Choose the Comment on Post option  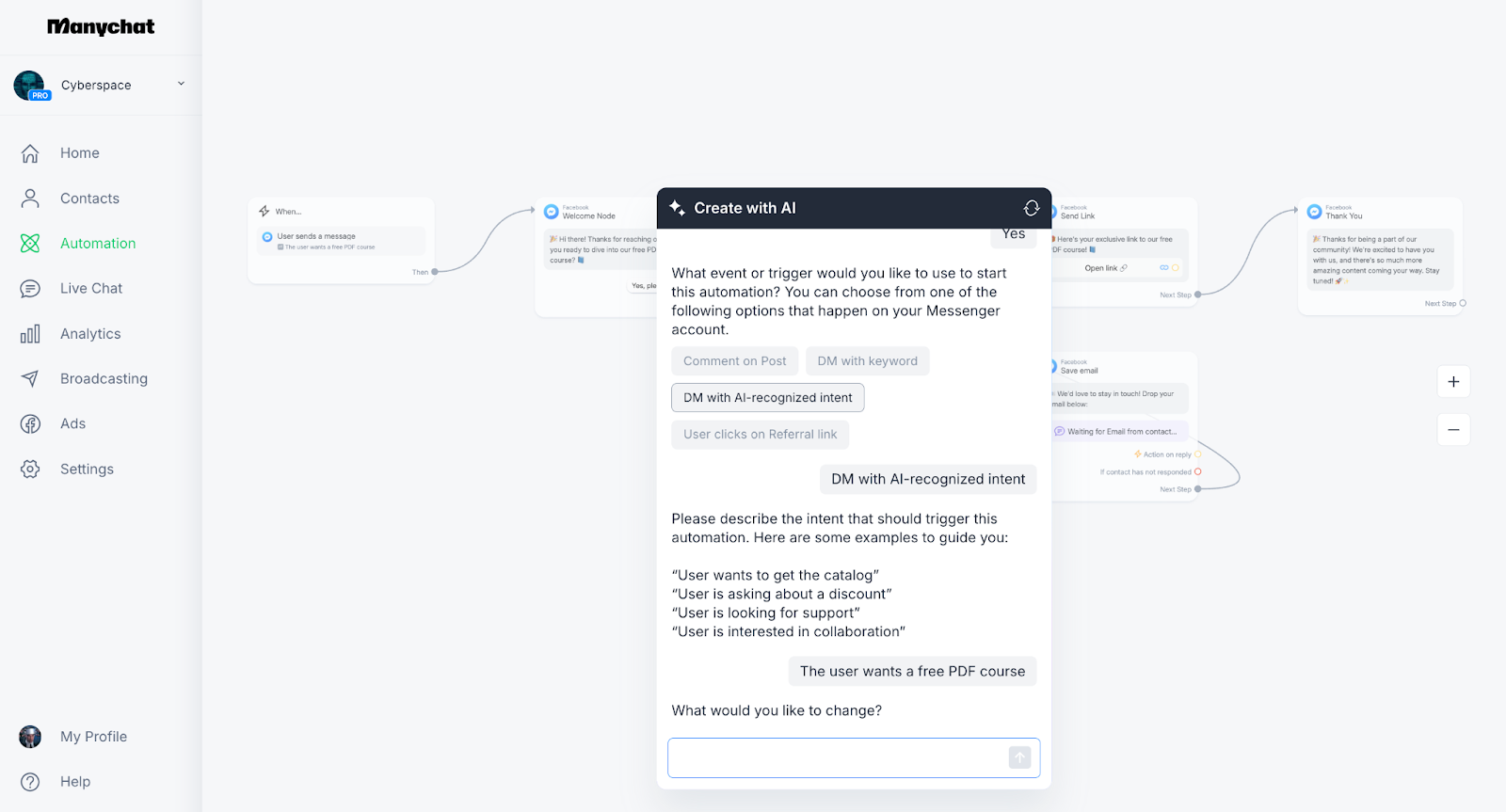point(734,361)
